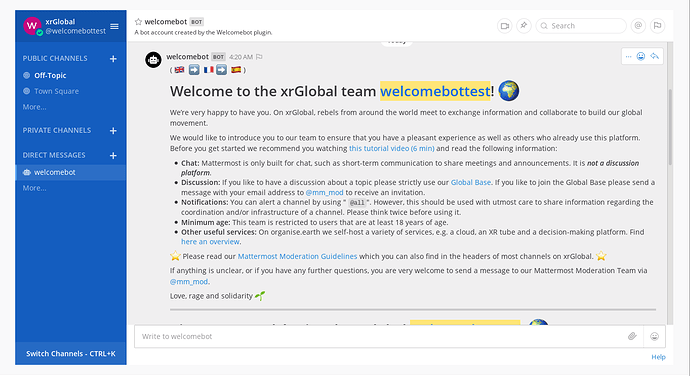Reply to the welcomebot message

pos(654,56)
